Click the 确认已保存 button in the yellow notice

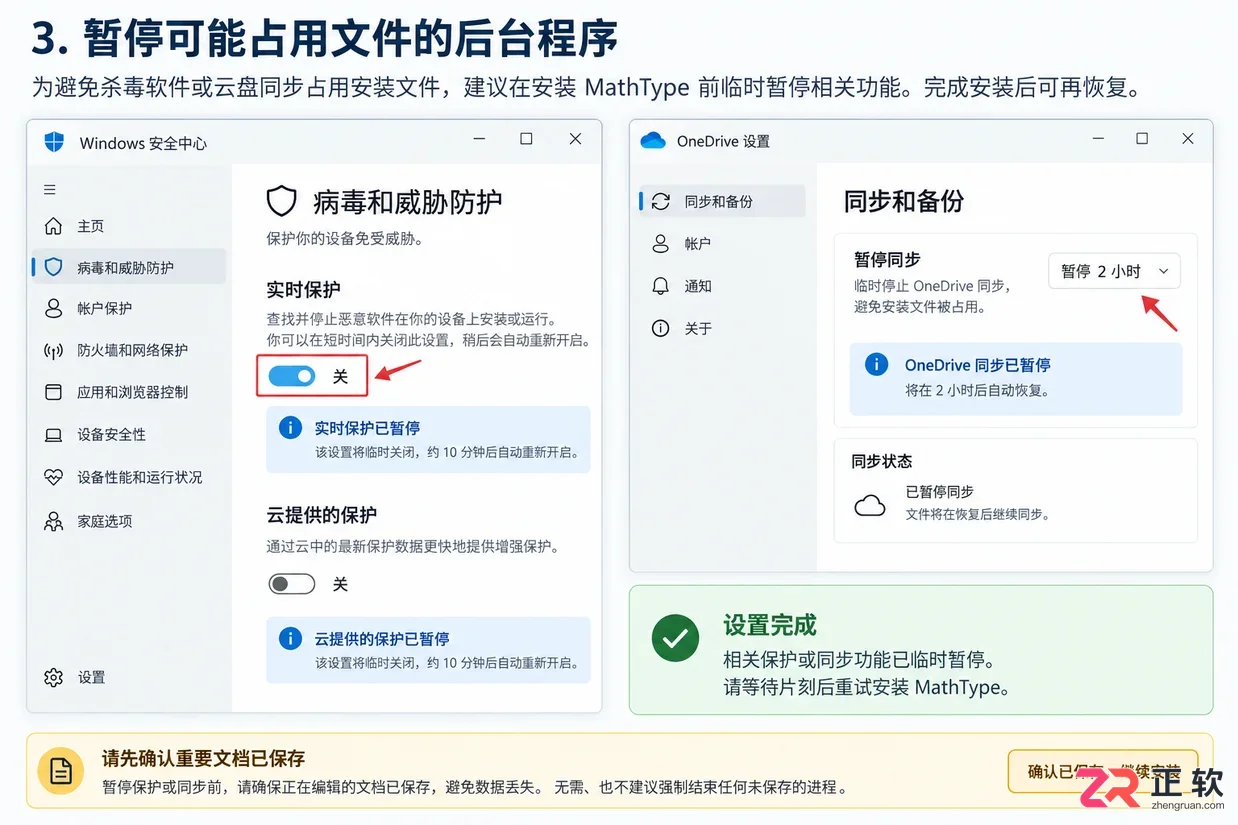[1103, 771]
